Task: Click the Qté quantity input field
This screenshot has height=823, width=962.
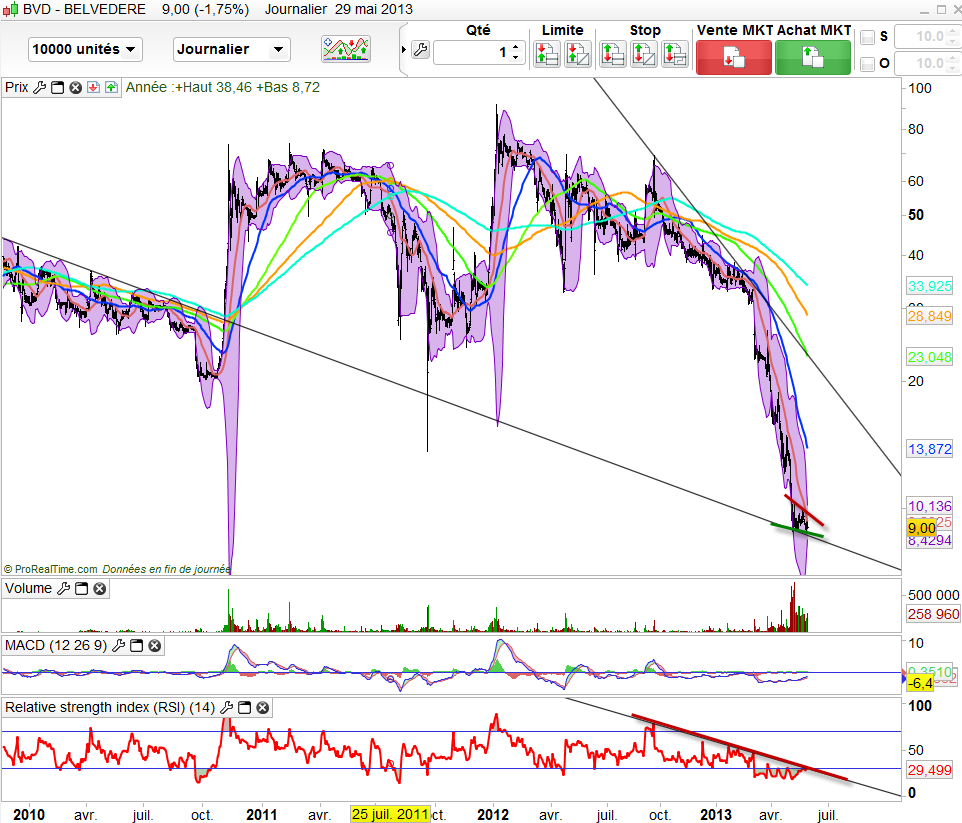Action: pyautogui.click(x=472, y=52)
